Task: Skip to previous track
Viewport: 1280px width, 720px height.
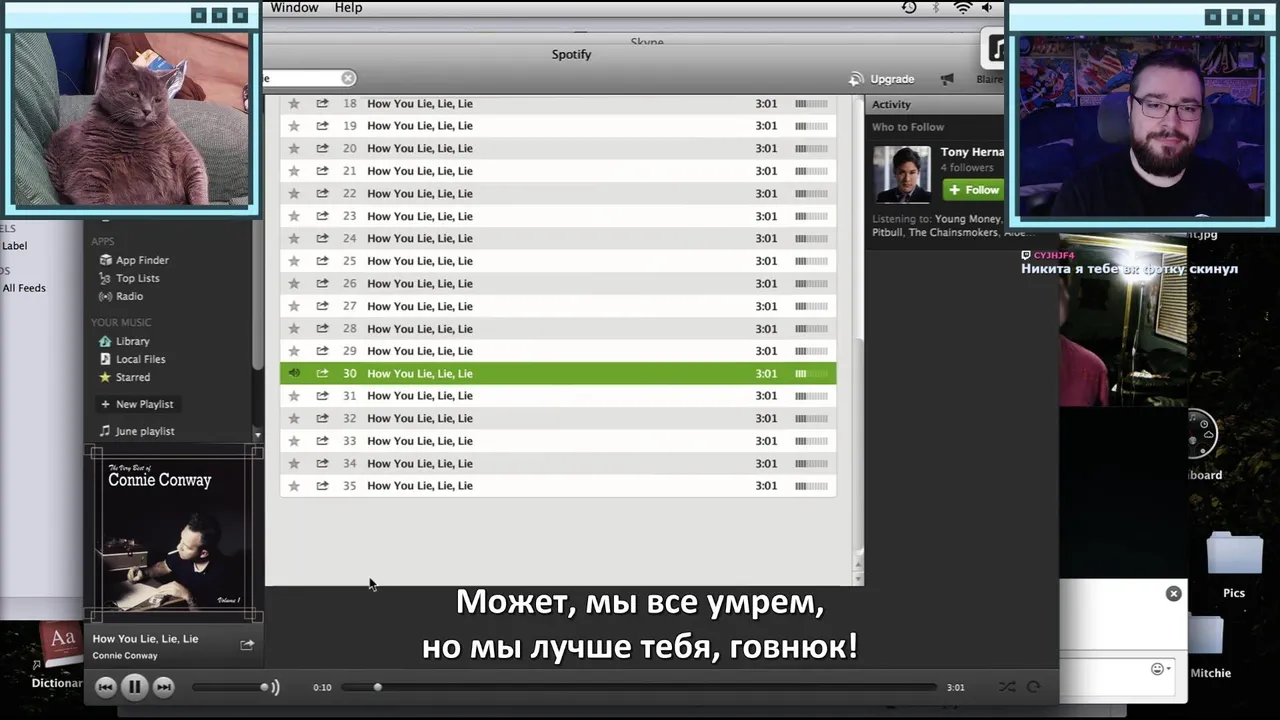Action: 106,687
